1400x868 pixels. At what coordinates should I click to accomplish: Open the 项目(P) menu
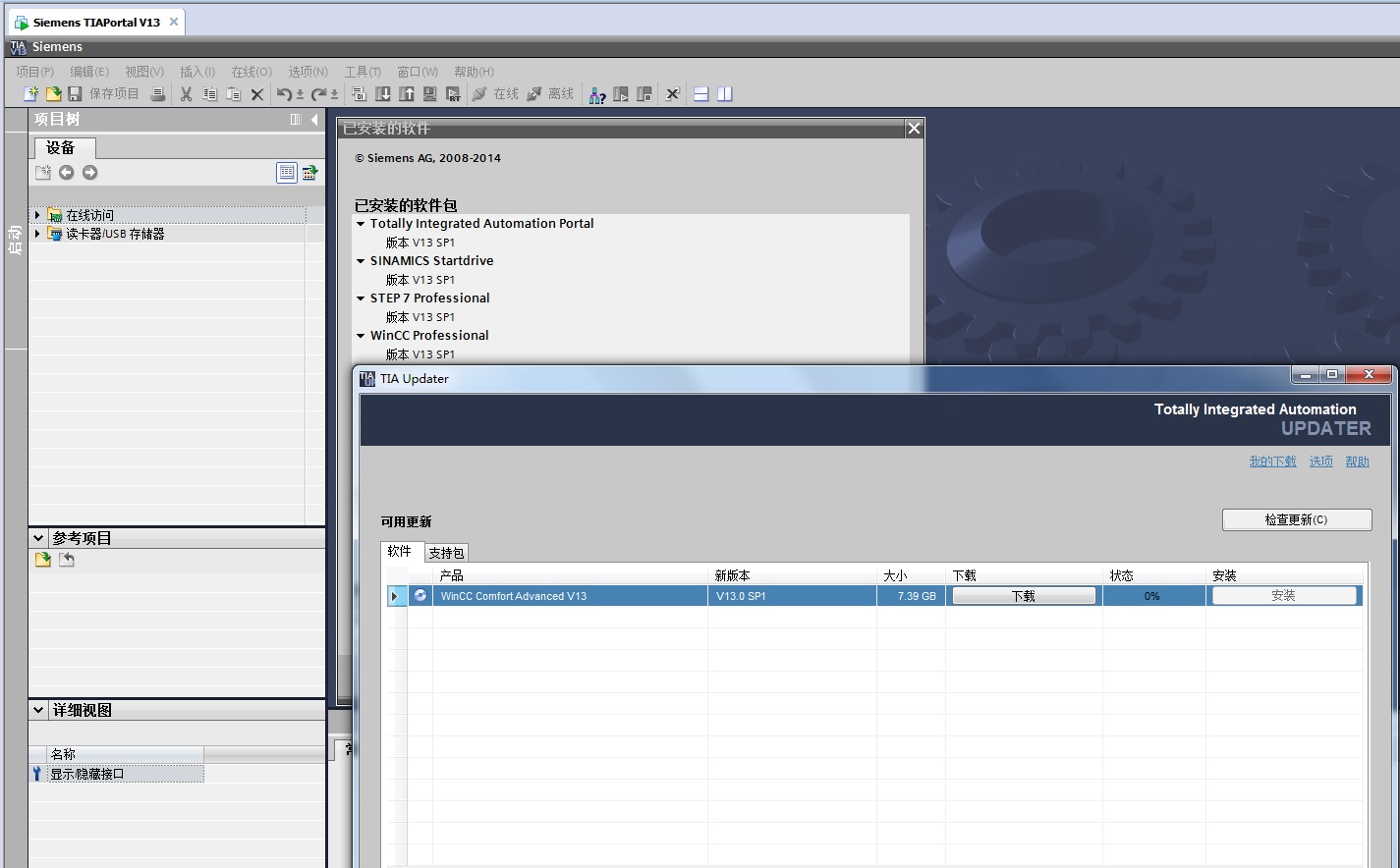[35, 72]
